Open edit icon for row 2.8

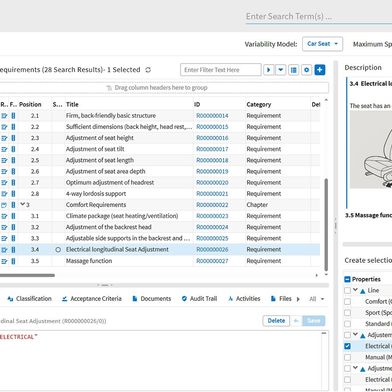click(4, 194)
